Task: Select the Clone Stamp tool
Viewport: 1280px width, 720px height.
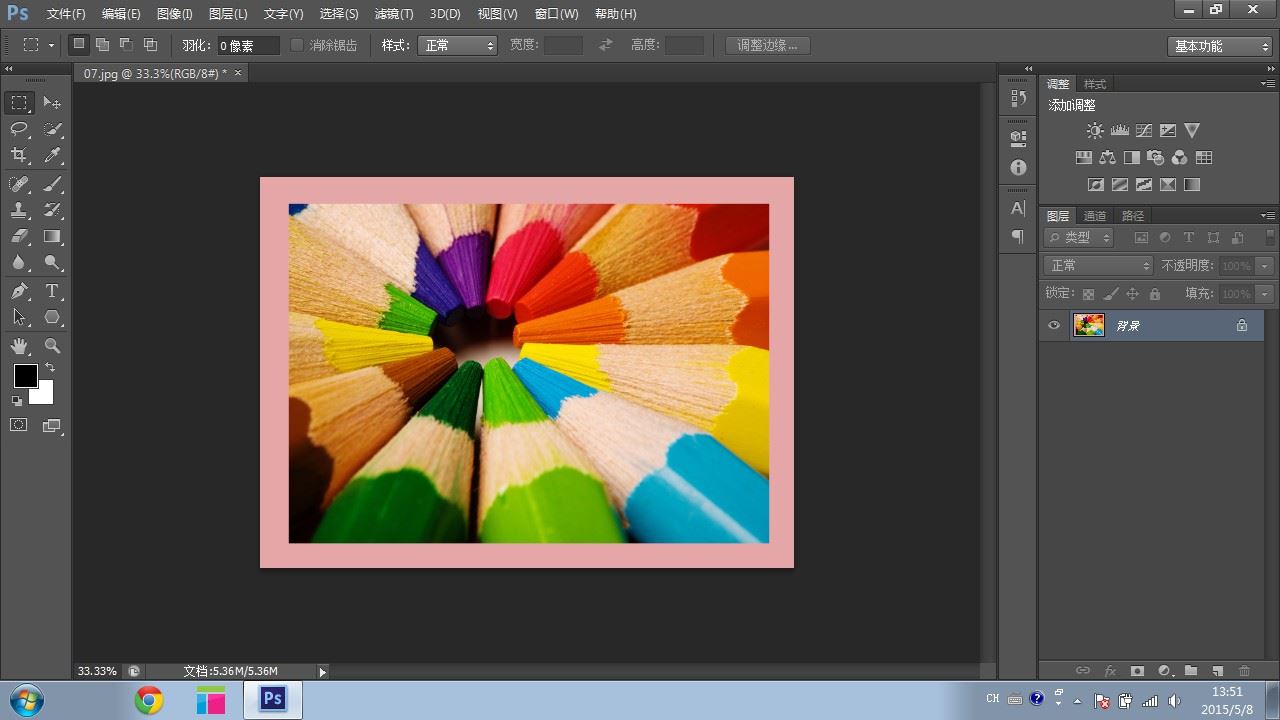Action: click(19, 210)
